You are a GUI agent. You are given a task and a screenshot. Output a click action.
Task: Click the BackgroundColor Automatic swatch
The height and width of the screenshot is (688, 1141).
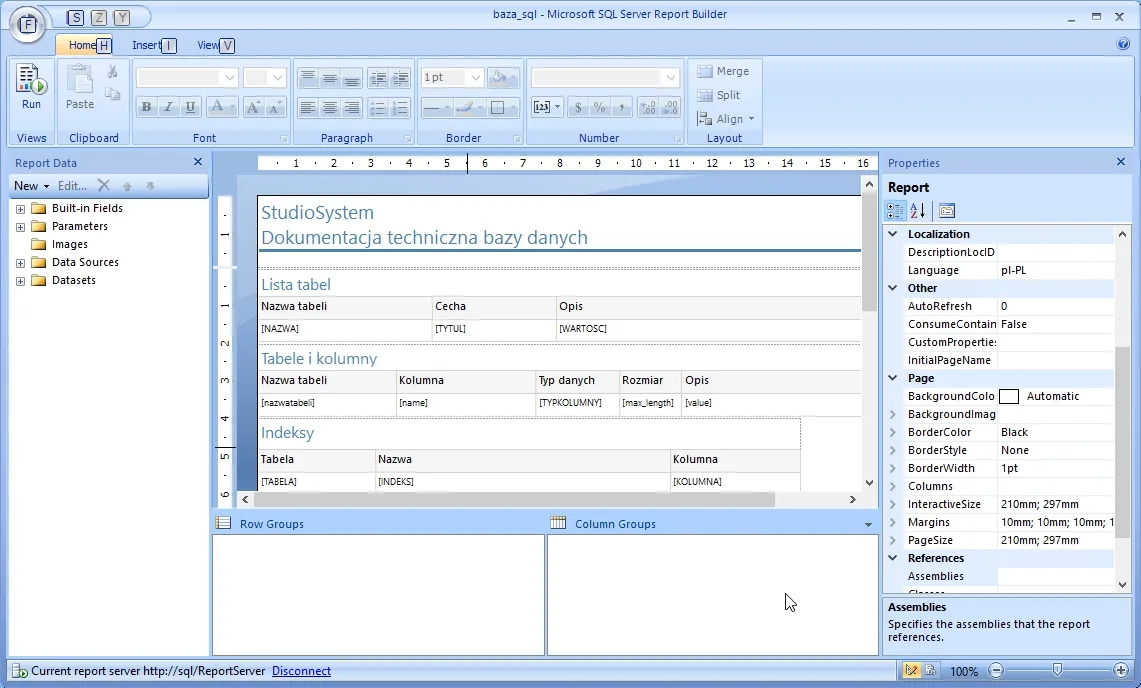point(1009,396)
